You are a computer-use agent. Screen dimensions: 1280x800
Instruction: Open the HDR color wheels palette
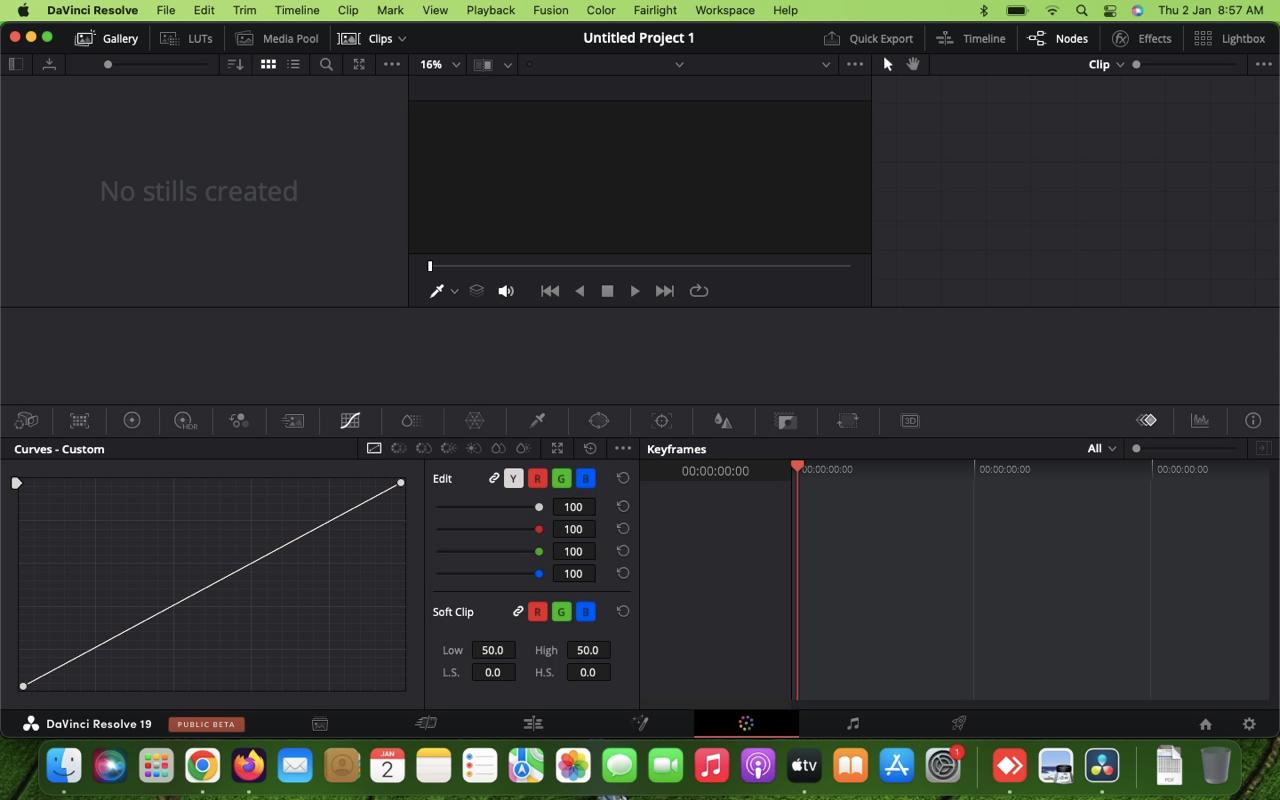tap(186, 421)
